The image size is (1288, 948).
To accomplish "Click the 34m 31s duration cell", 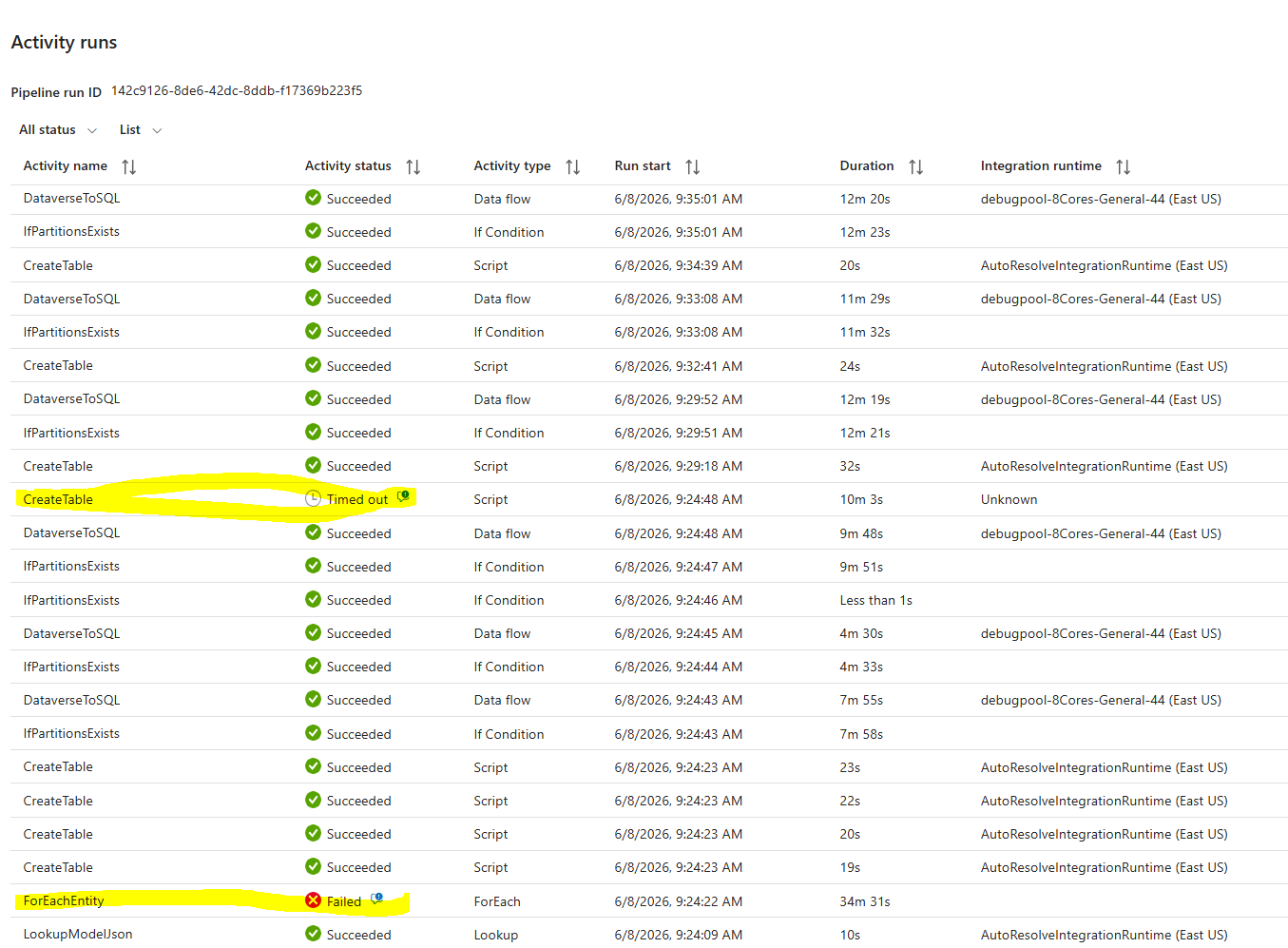I will (x=865, y=901).
